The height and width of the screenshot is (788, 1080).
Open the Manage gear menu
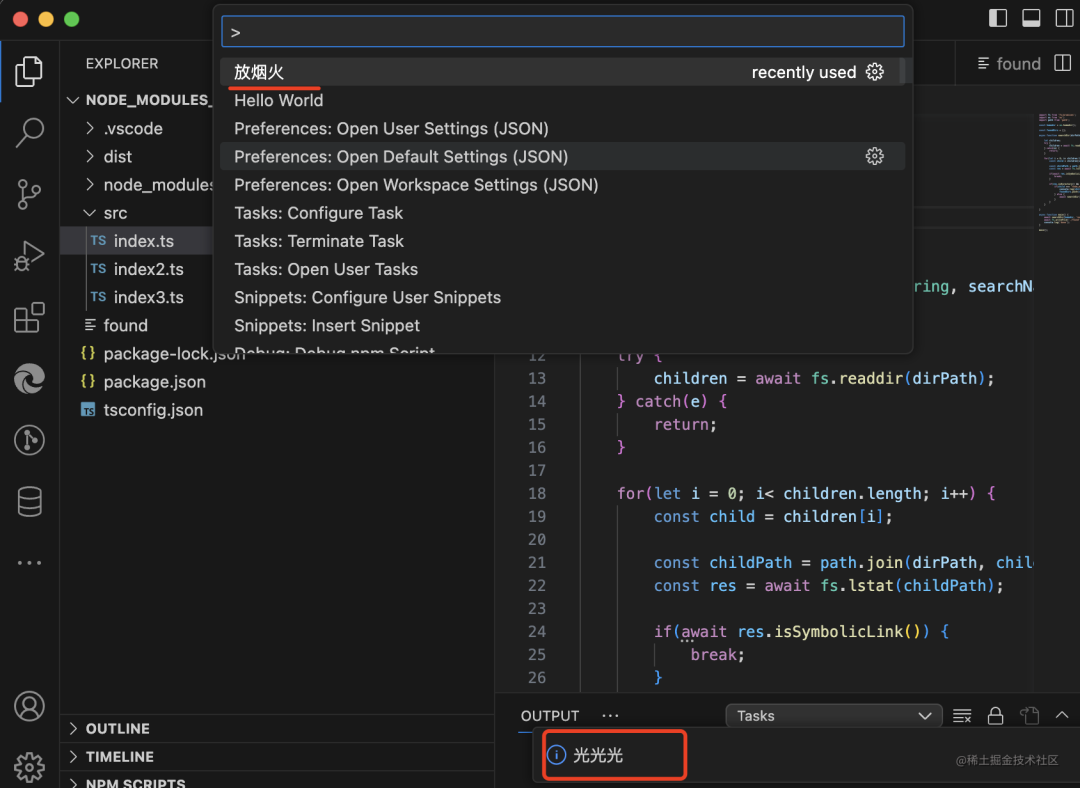click(x=29, y=767)
